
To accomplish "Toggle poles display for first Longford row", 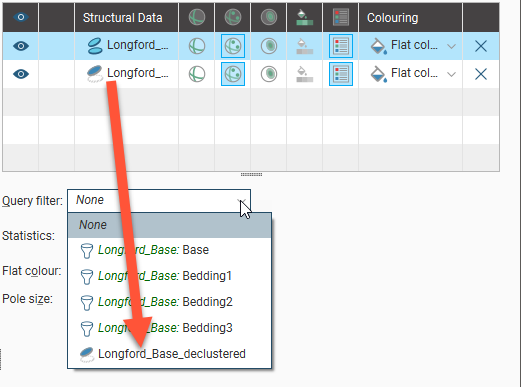I will pyautogui.click(x=233, y=46).
